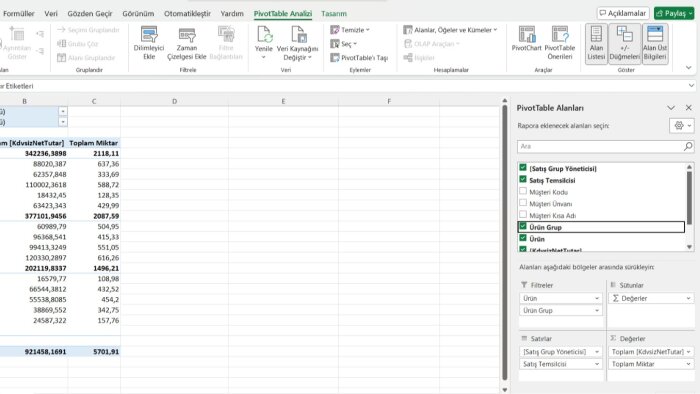Uncheck the Satış Temsilcisi field
Image resolution: width=700 pixels, height=394 pixels.
pyautogui.click(x=523, y=179)
